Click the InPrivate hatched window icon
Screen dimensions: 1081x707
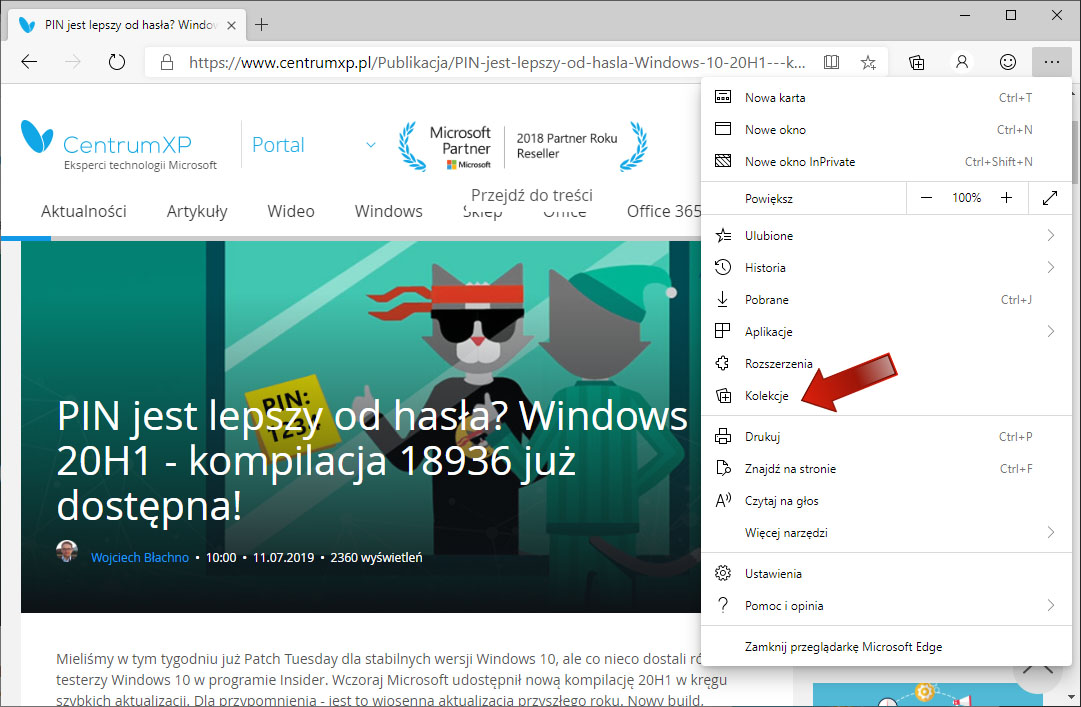tap(723, 161)
